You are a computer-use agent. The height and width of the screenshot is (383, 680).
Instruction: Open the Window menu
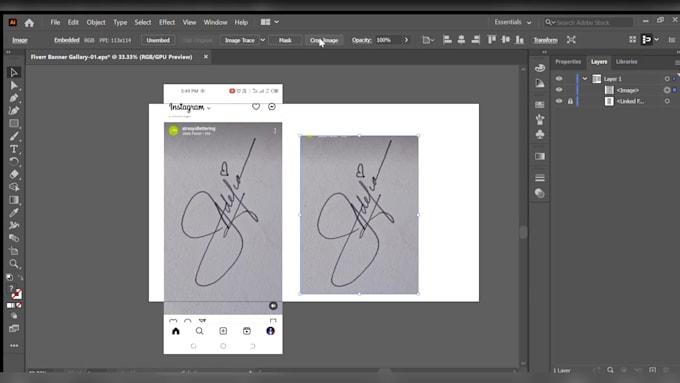[x=216, y=22]
